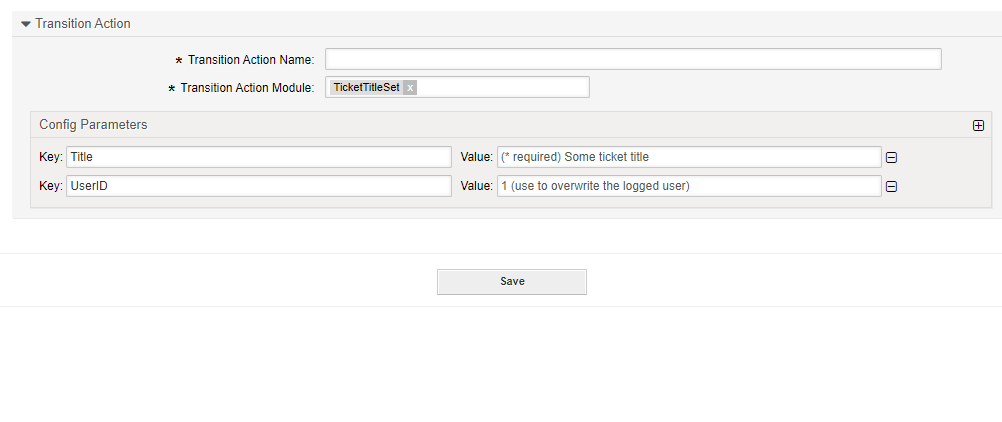1002x422 pixels.
Task: Remove the UserID parameter row
Action: pos(891,186)
